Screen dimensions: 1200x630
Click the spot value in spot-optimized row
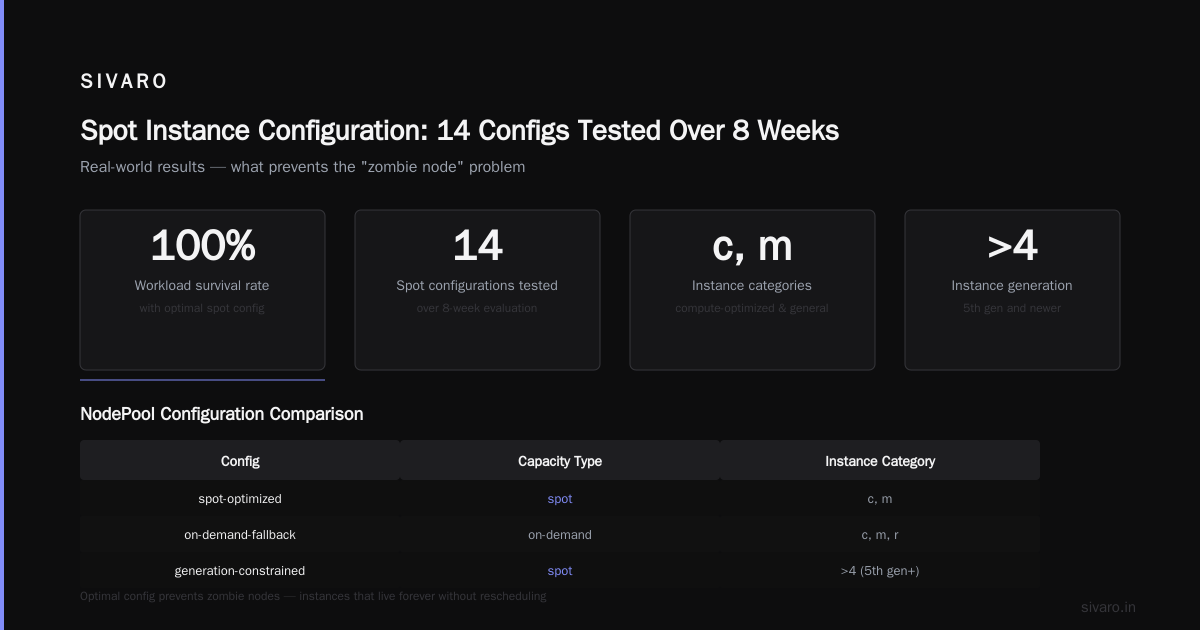coord(560,498)
